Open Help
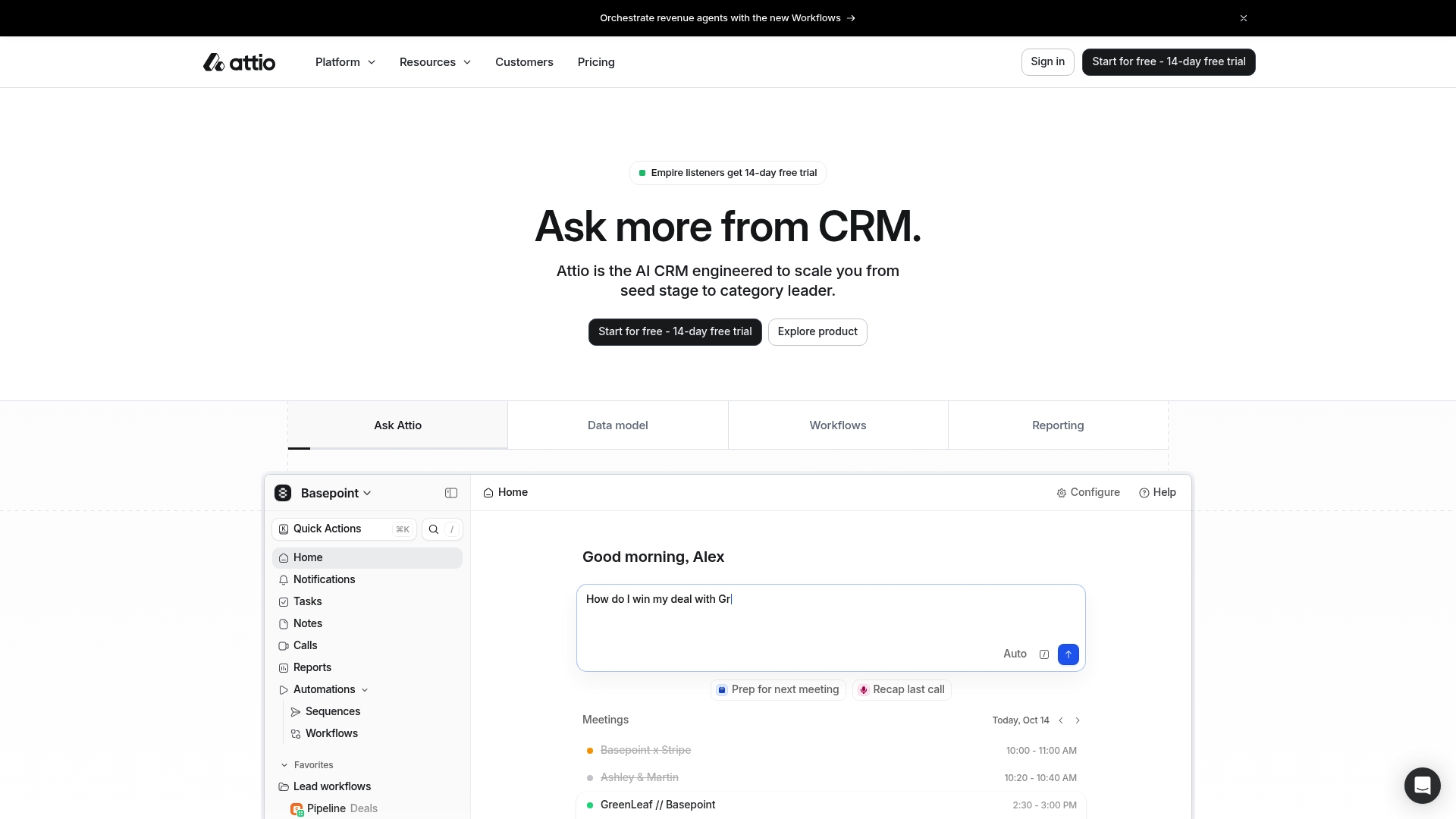The image size is (1456, 819). (x=1157, y=493)
